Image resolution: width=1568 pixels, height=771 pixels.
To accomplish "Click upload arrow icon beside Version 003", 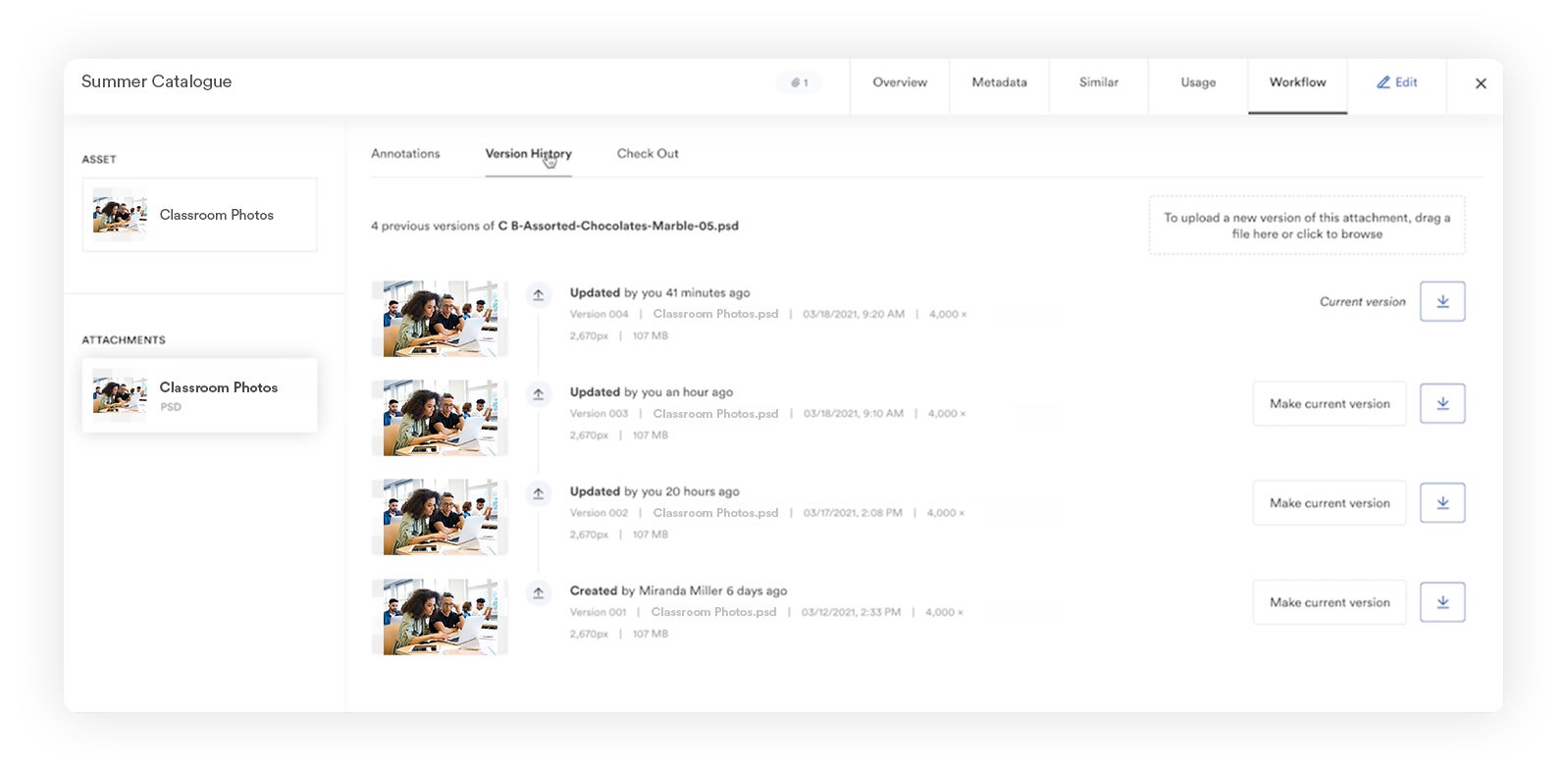I will [x=538, y=394].
